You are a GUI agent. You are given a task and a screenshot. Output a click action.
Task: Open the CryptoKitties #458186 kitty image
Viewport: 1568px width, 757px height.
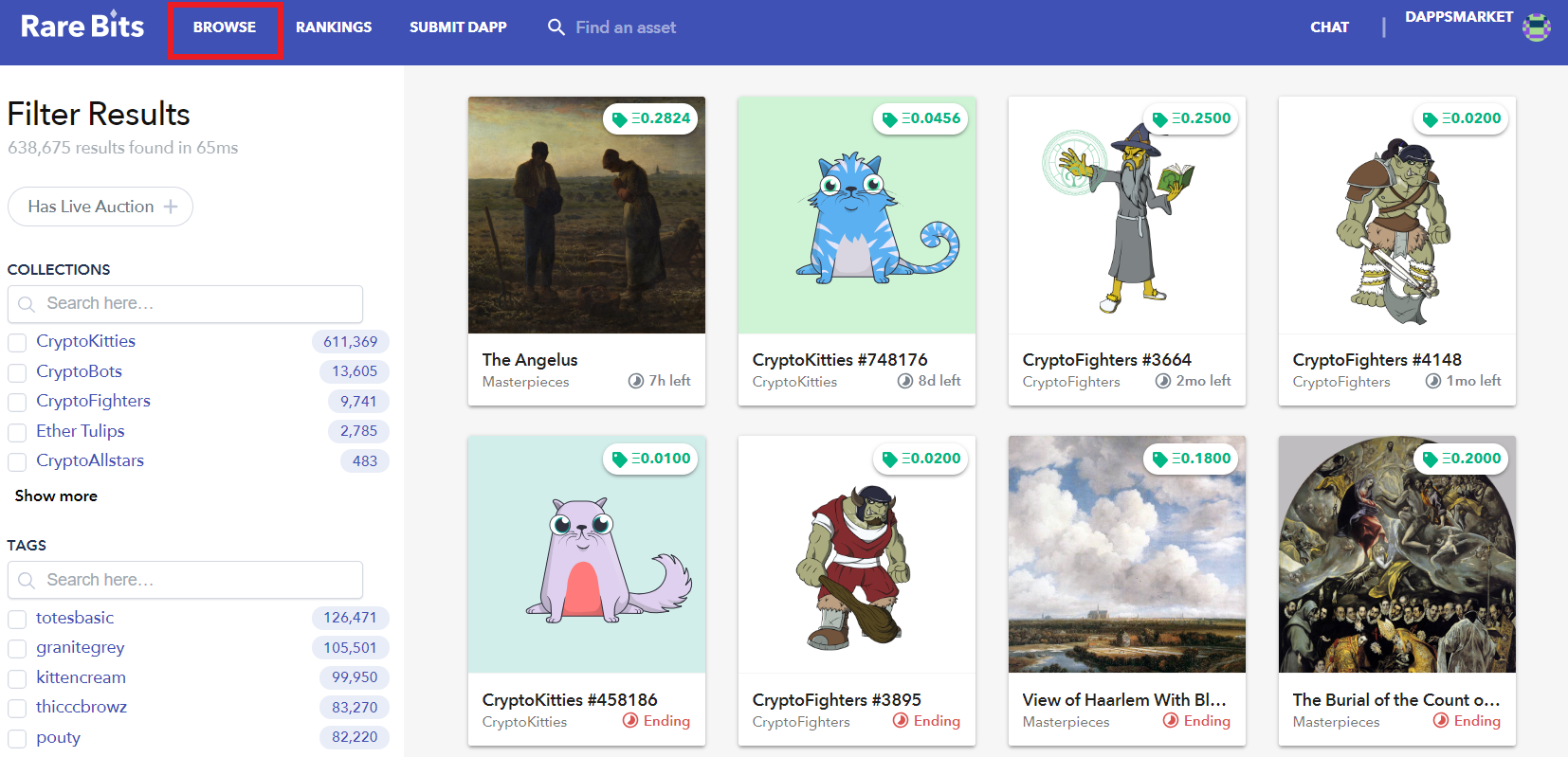(x=587, y=554)
